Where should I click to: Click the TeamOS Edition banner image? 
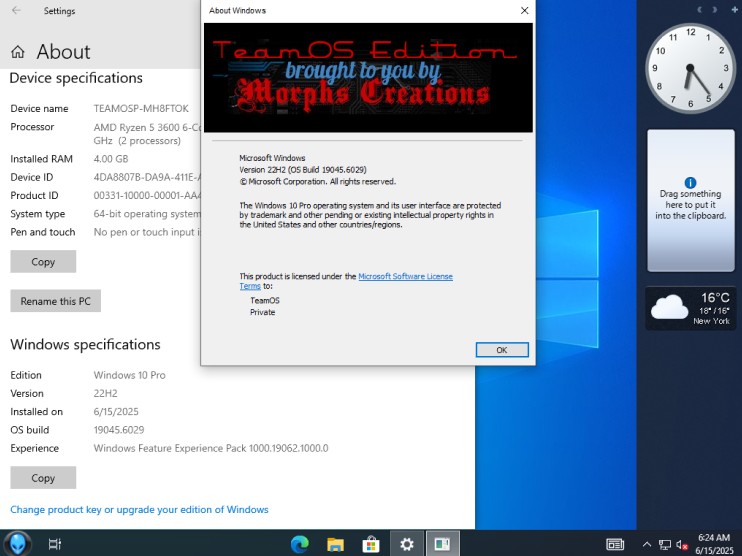click(x=368, y=78)
